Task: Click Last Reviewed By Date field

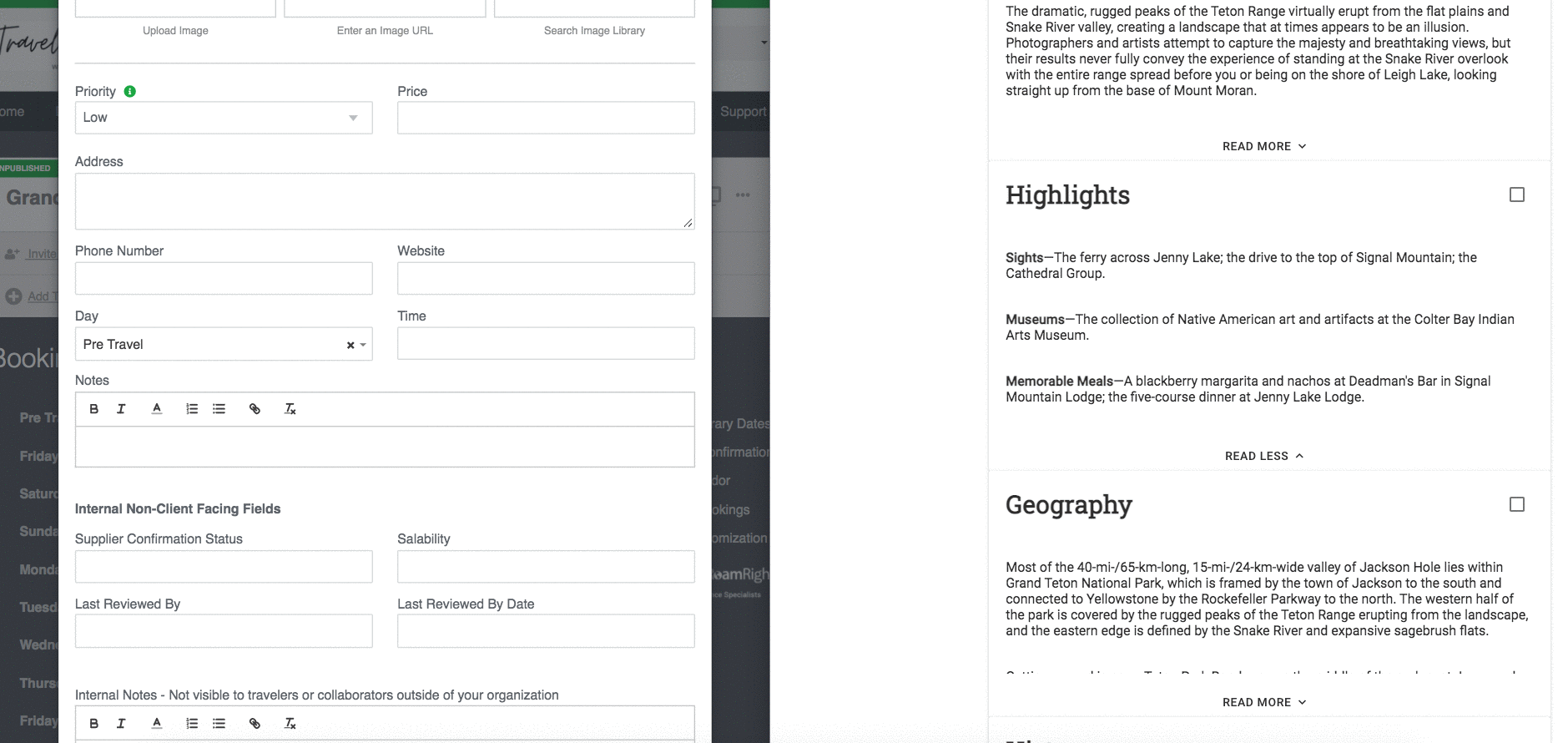Action: [x=546, y=631]
